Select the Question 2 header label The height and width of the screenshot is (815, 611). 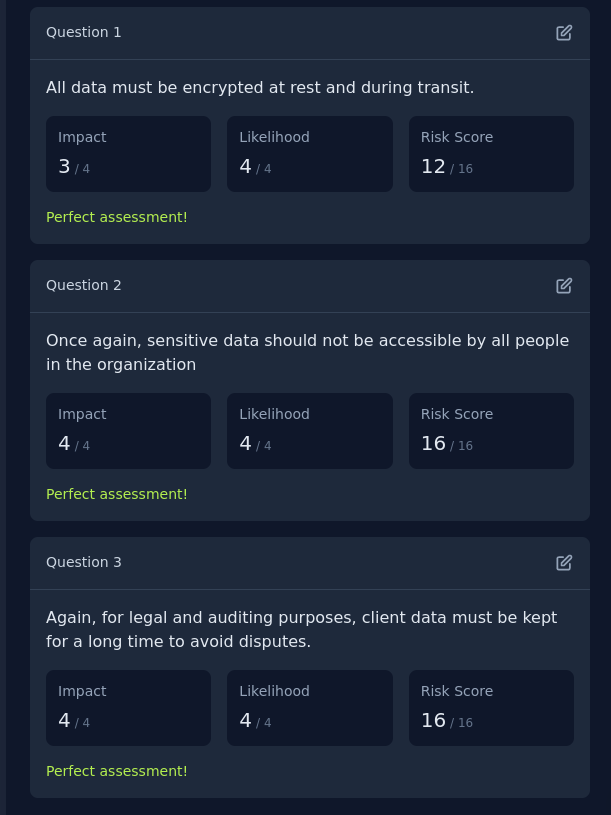pos(84,285)
